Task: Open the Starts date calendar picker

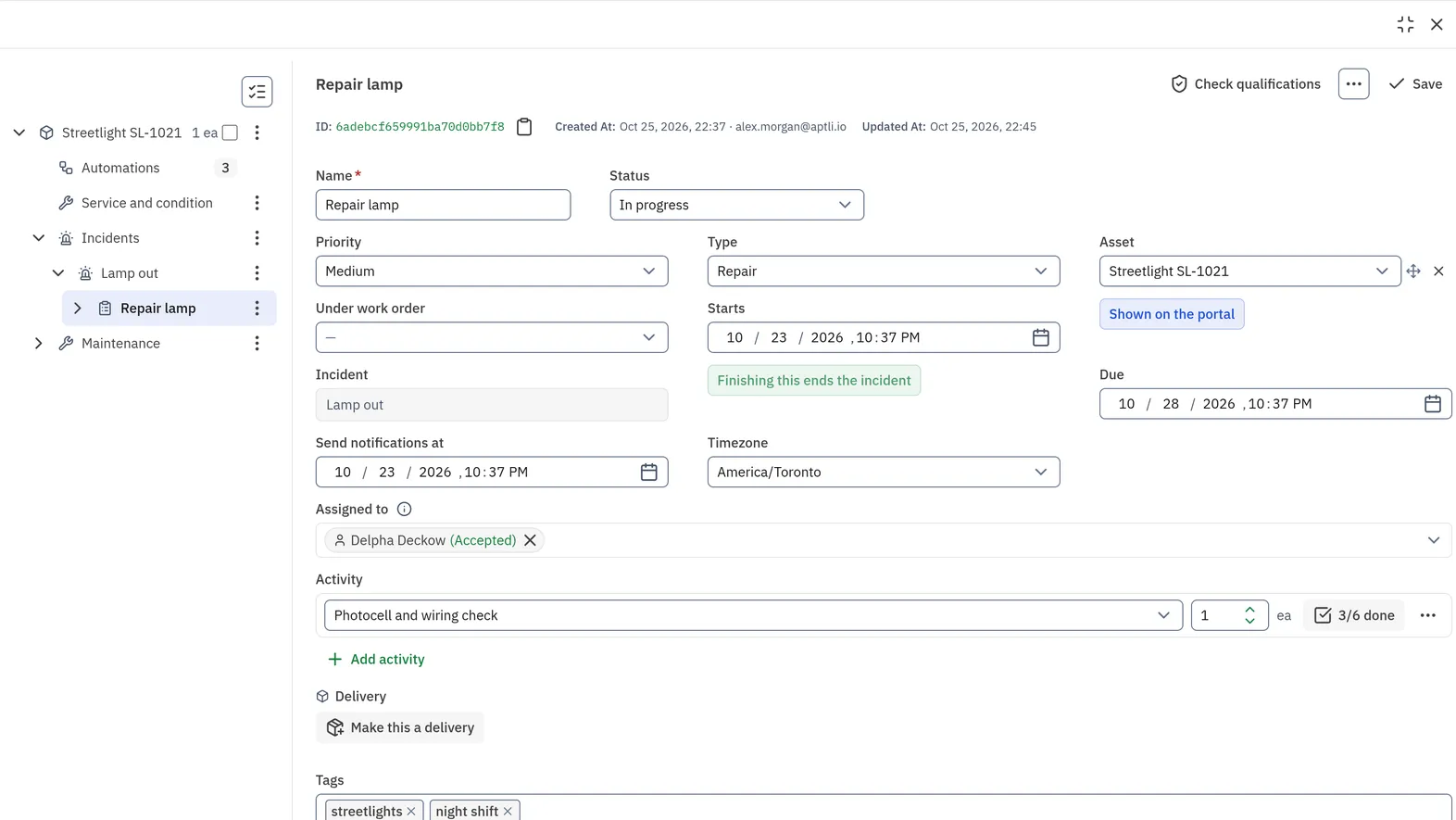Action: (1040, 337)
